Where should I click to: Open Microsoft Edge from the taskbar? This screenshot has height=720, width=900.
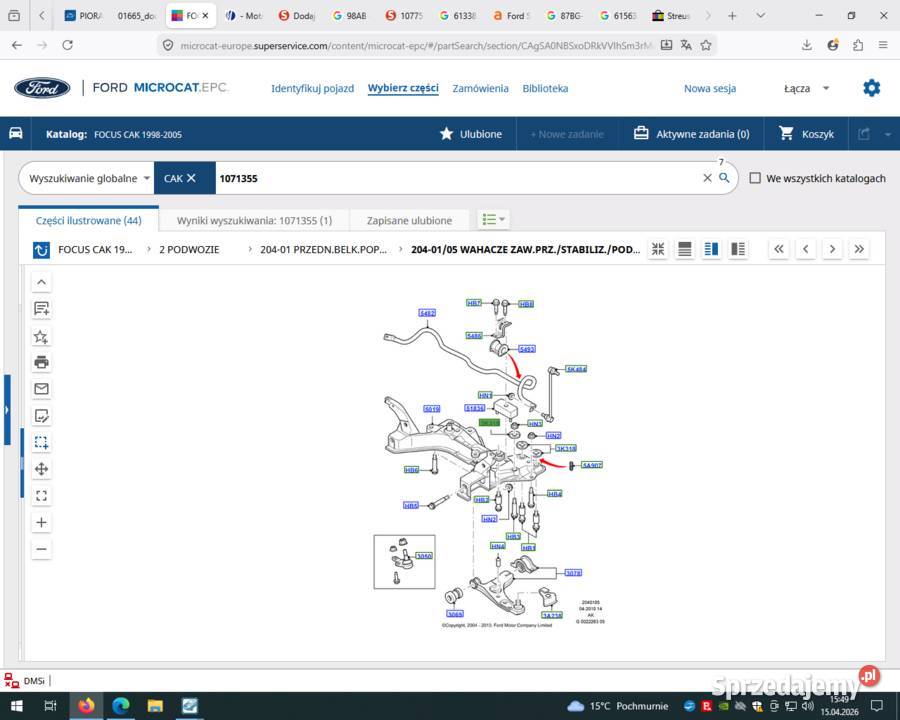[x=121, y=706]
